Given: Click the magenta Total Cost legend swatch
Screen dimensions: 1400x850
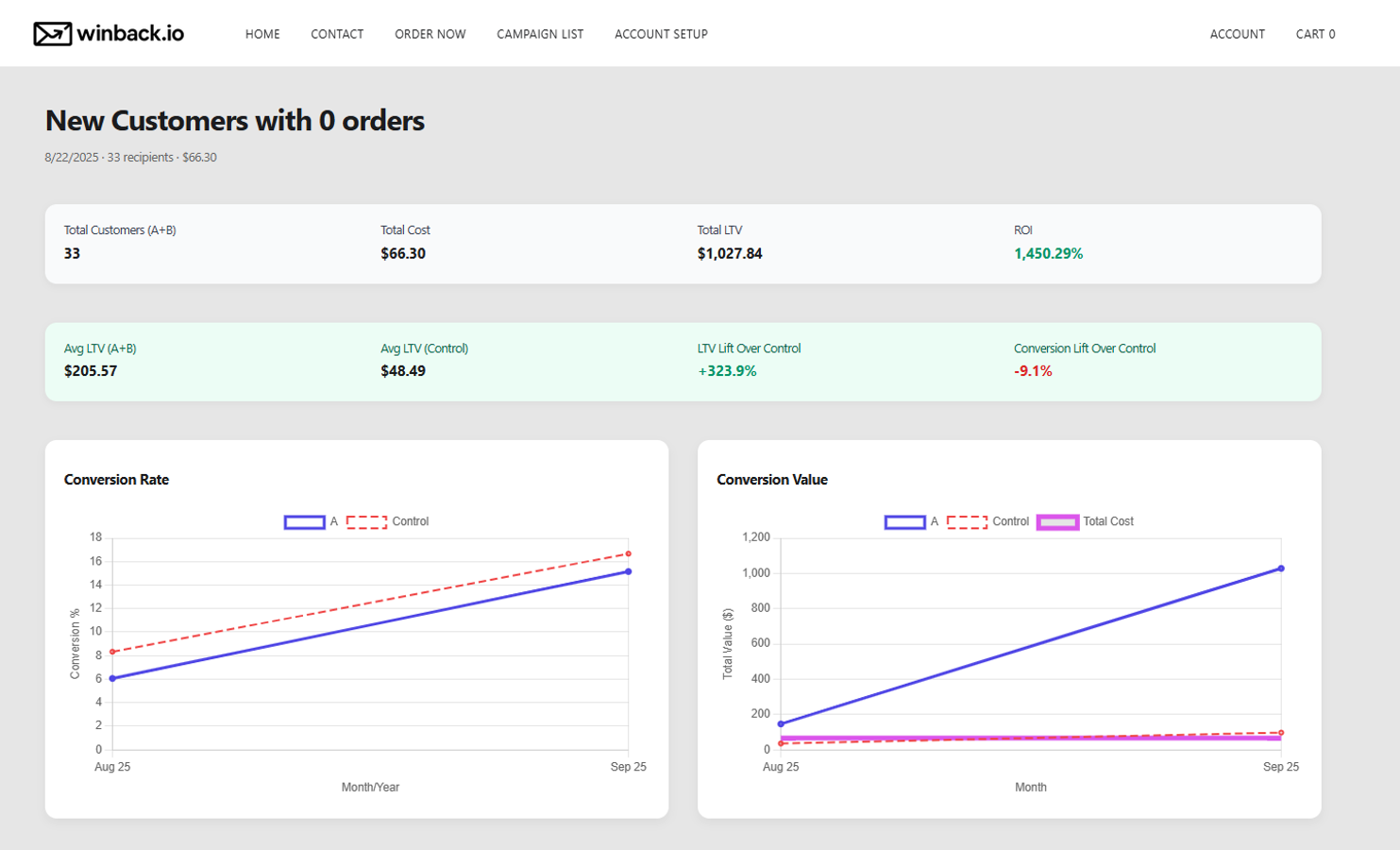Looking at the screenshot, I should [1057, 522].
